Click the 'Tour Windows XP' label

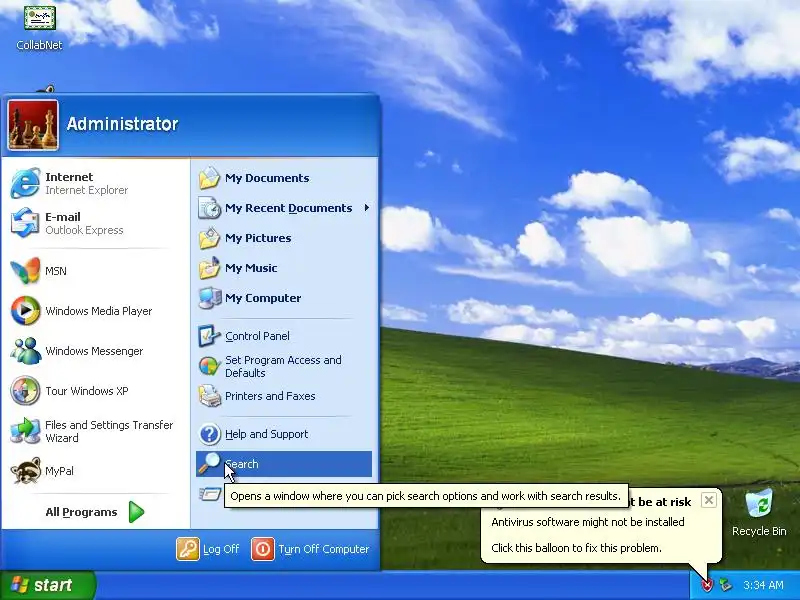click(x=87, y=391)
